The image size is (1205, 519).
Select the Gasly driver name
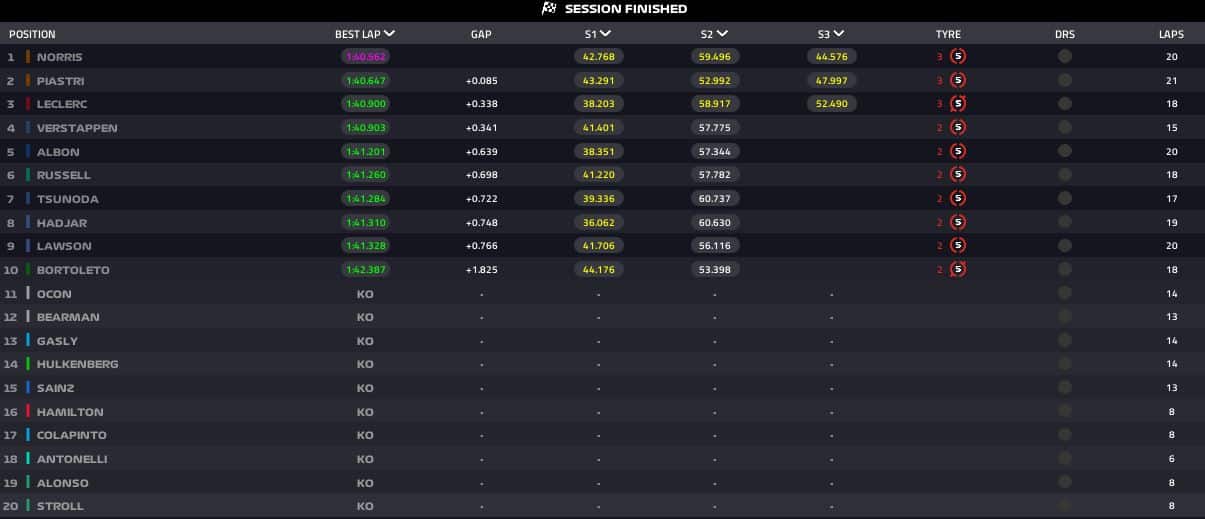pos(57,341)
